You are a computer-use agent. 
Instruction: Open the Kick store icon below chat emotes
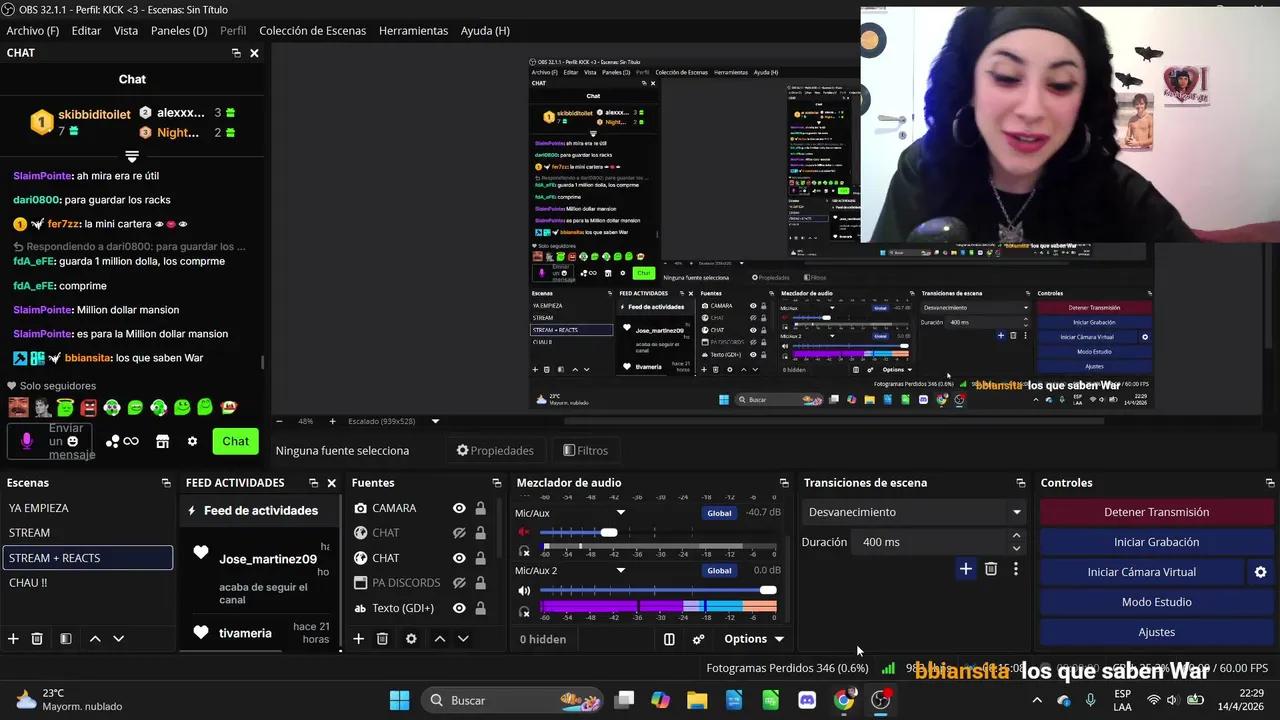click(162, 440)
